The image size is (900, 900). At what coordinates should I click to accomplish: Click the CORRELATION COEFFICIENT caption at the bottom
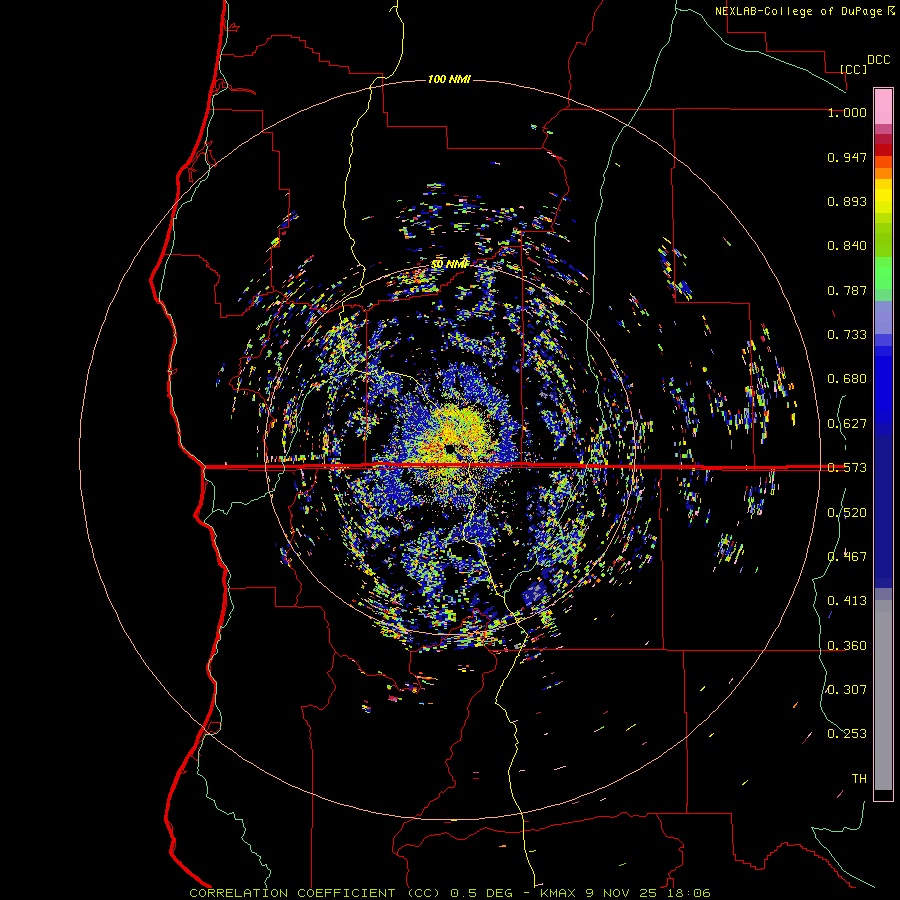450,893
